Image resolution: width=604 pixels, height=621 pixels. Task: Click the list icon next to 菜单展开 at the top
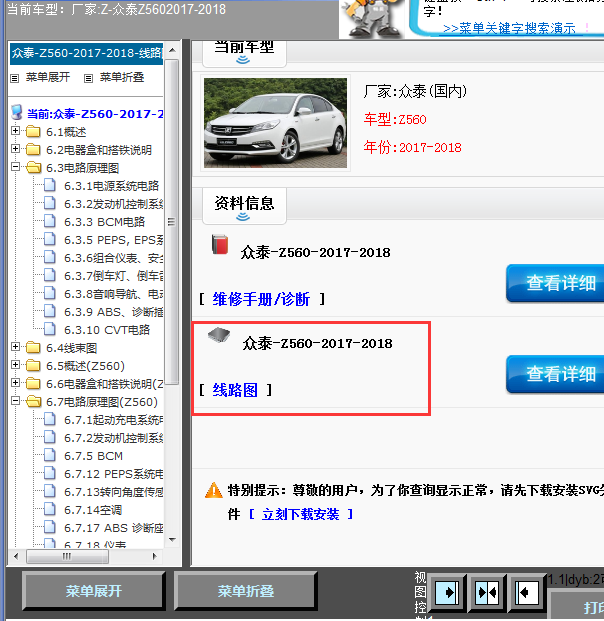click(15, 78)
